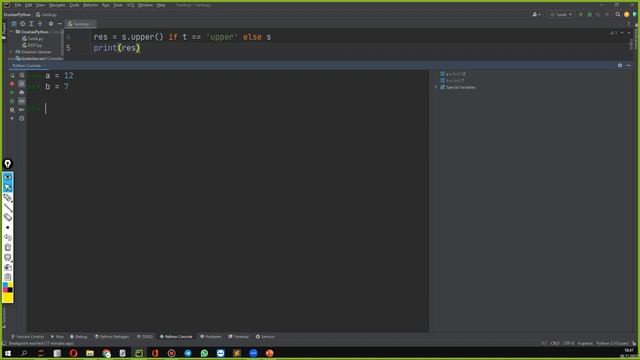Expand Special Variables in variables pane
This screenshot has height=360, width=640.
[436, 87]
